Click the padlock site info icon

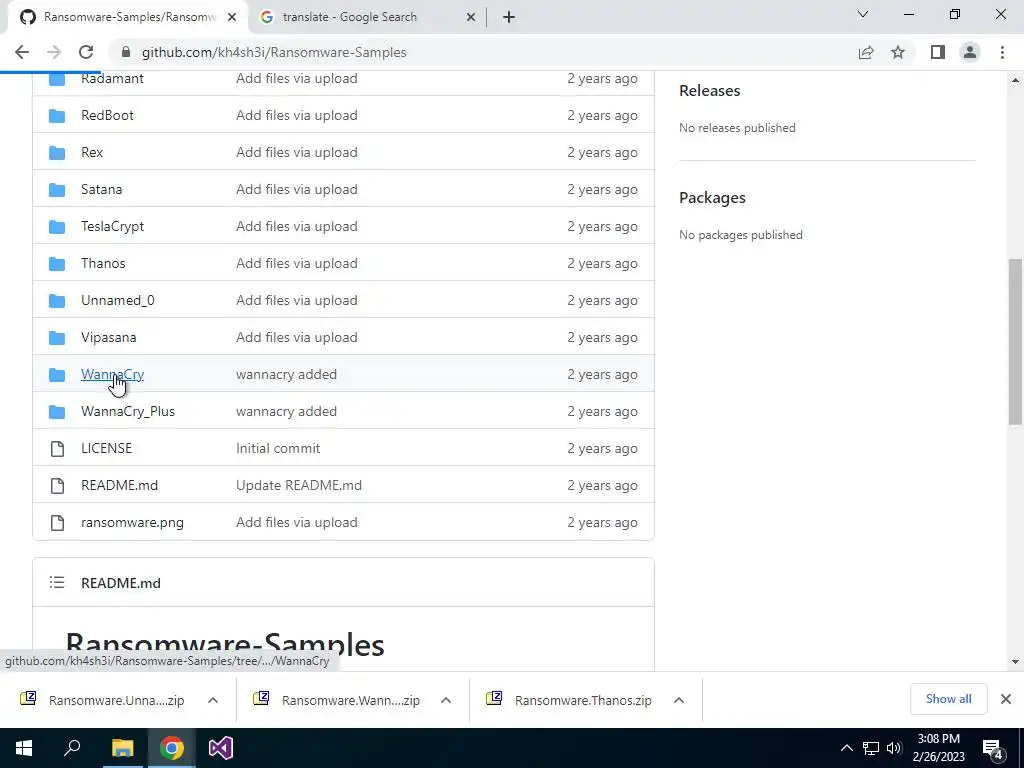click(126, 52)
